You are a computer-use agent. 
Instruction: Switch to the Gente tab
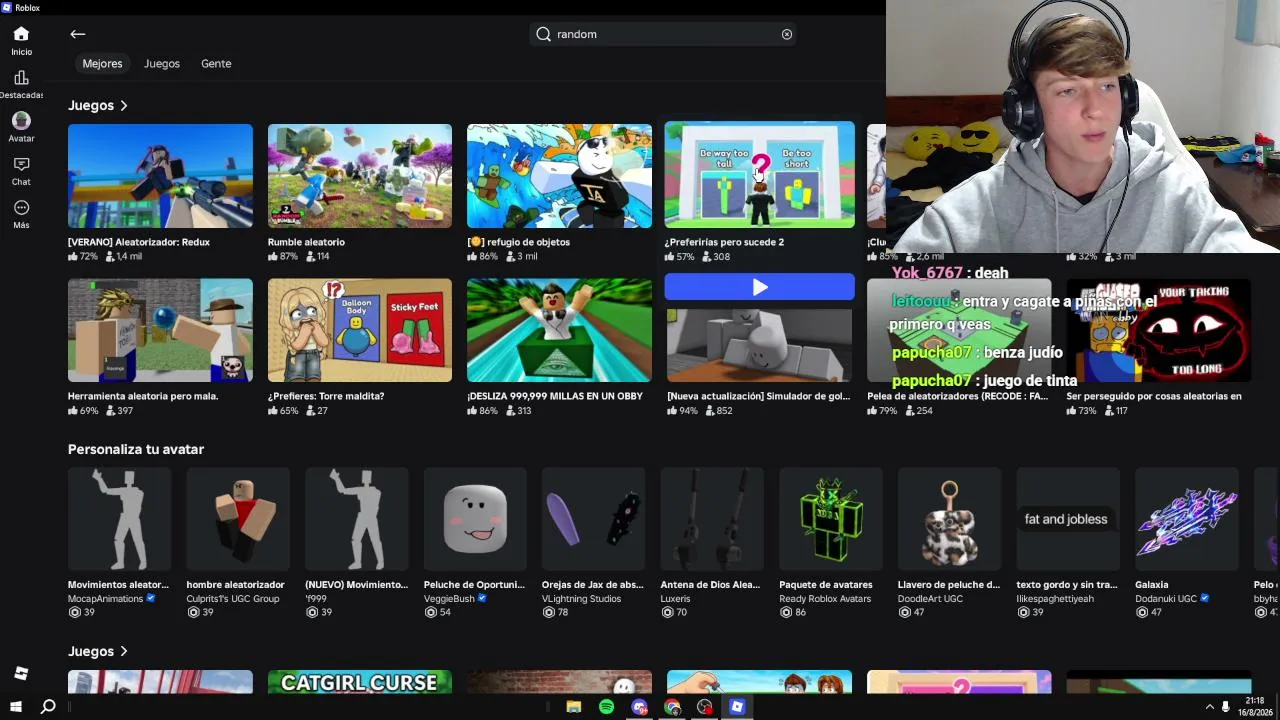click(216, 63)
